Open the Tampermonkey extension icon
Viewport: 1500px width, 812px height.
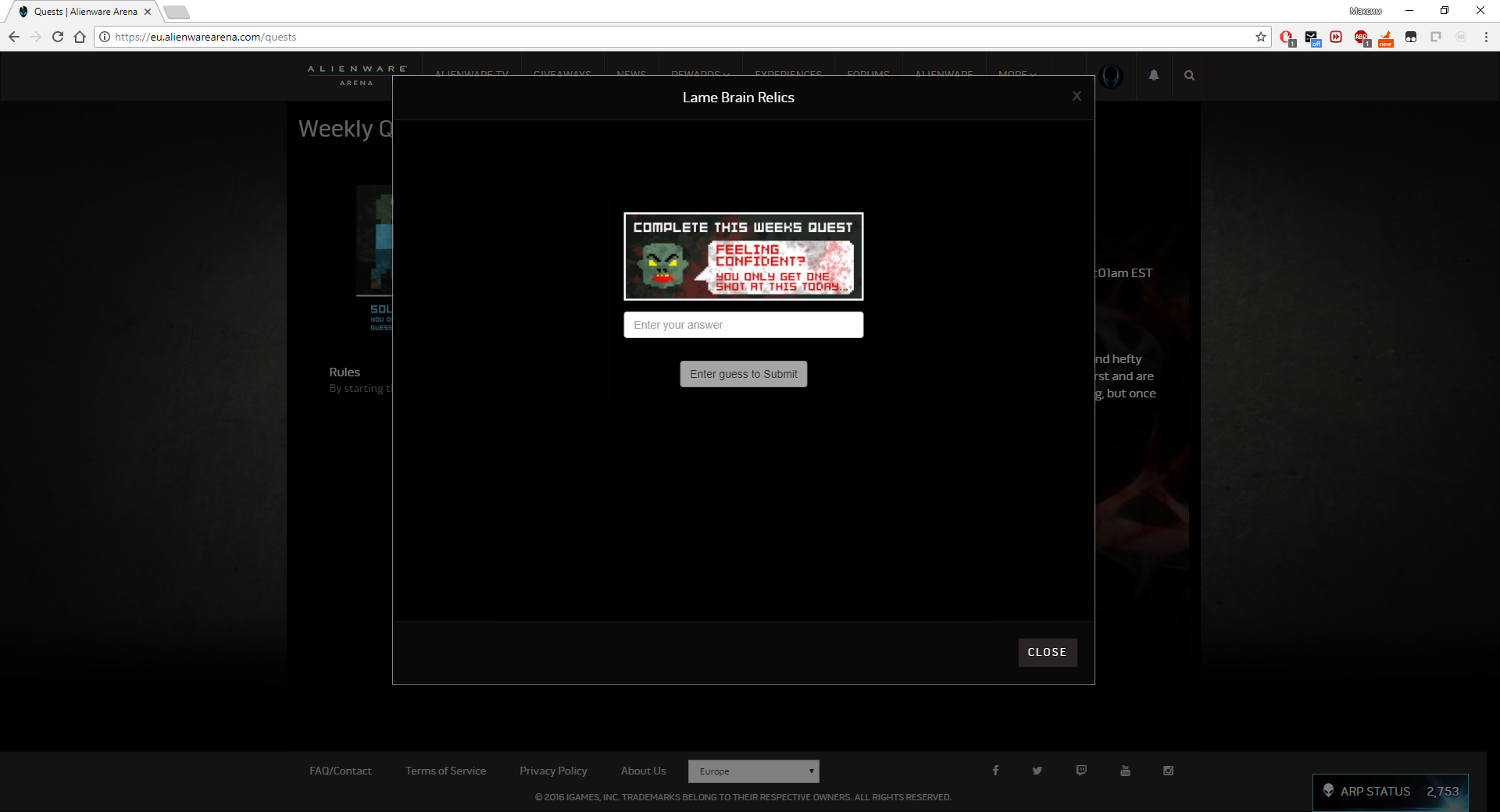1411,37
